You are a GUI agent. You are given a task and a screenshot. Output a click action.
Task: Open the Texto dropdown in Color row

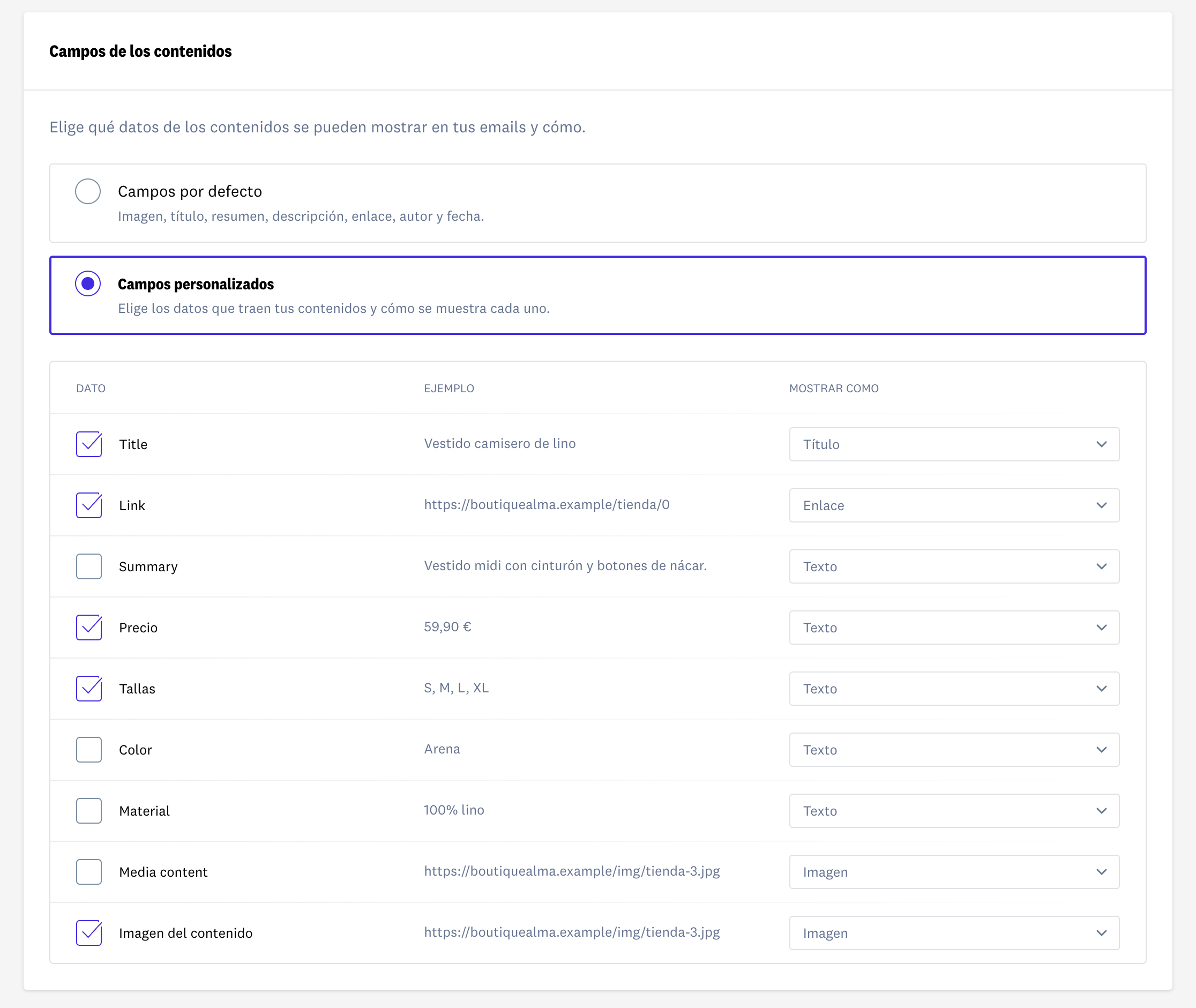954,750
